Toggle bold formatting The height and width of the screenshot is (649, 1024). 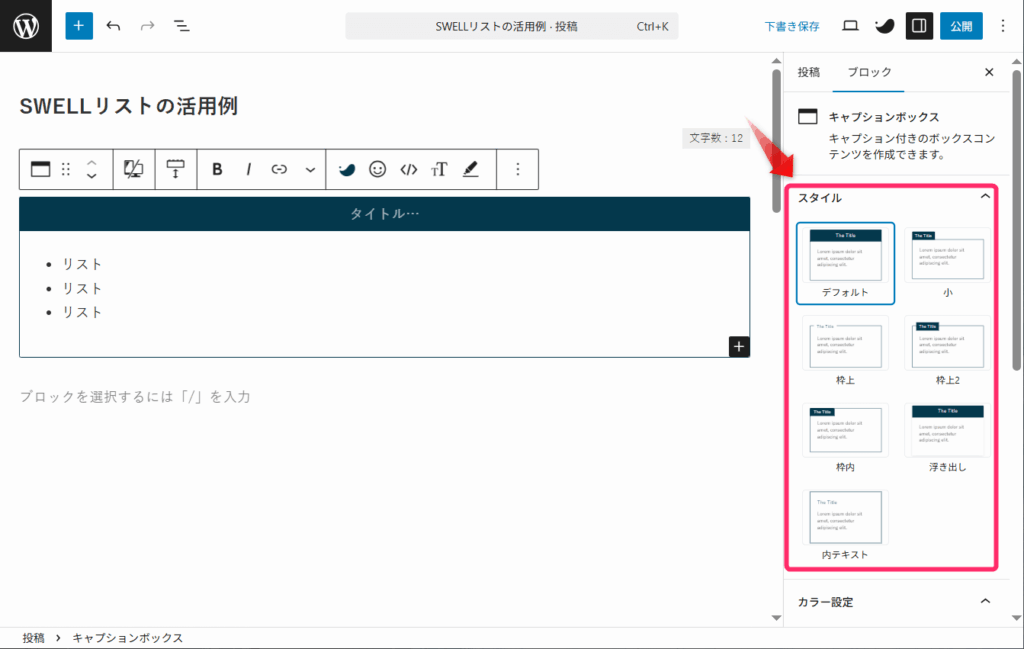pyautogui.click(x=217, y=169)
